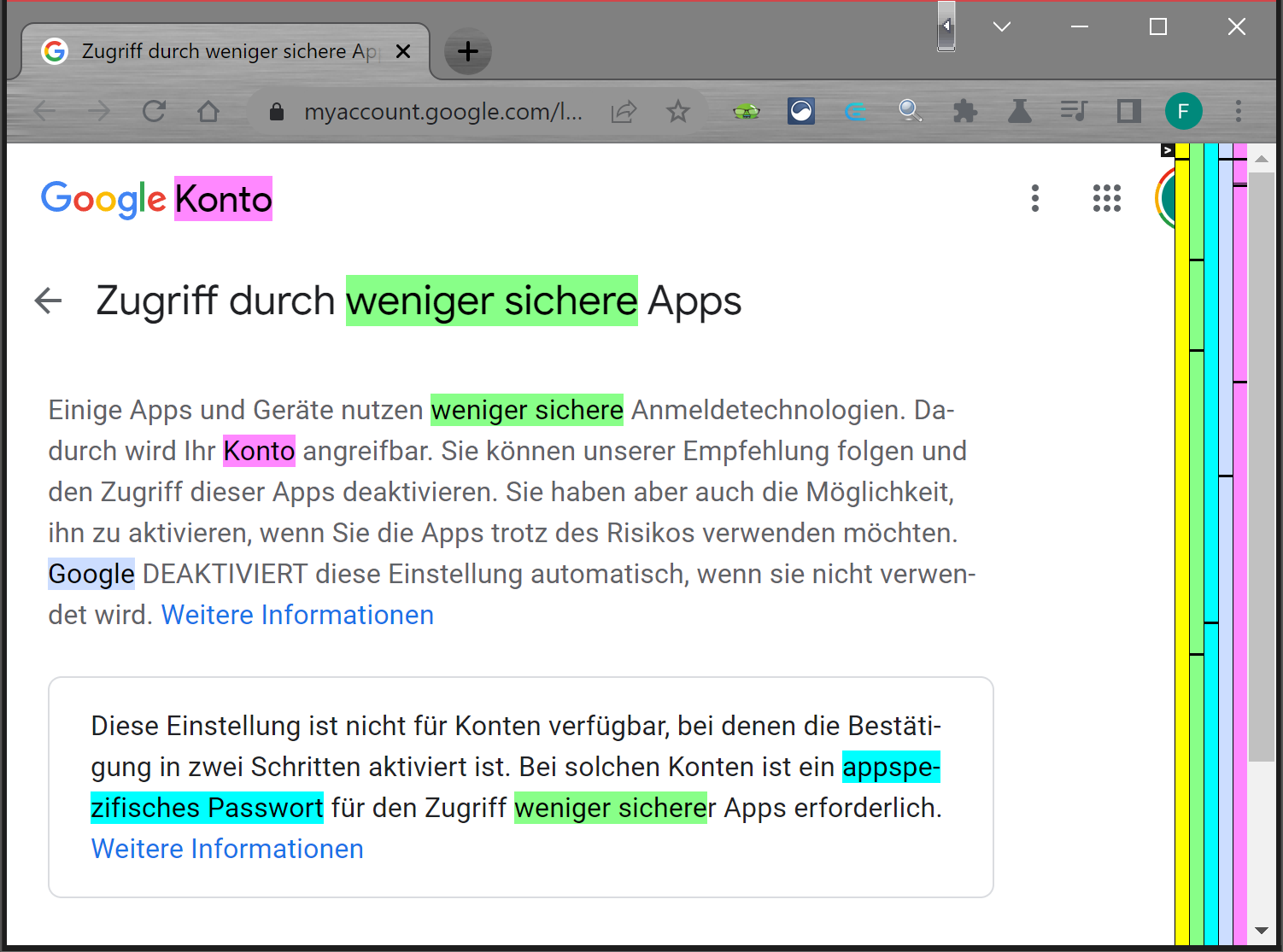The width and height of the screenshot is (1283, 952).
Task: Open a new tab with the plus button
Action: [467, 51]
